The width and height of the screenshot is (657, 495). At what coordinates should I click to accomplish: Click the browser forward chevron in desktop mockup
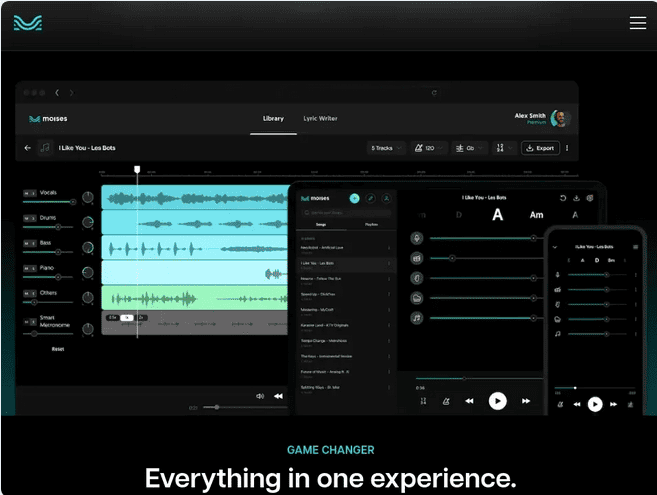click(x=72, y=93)
